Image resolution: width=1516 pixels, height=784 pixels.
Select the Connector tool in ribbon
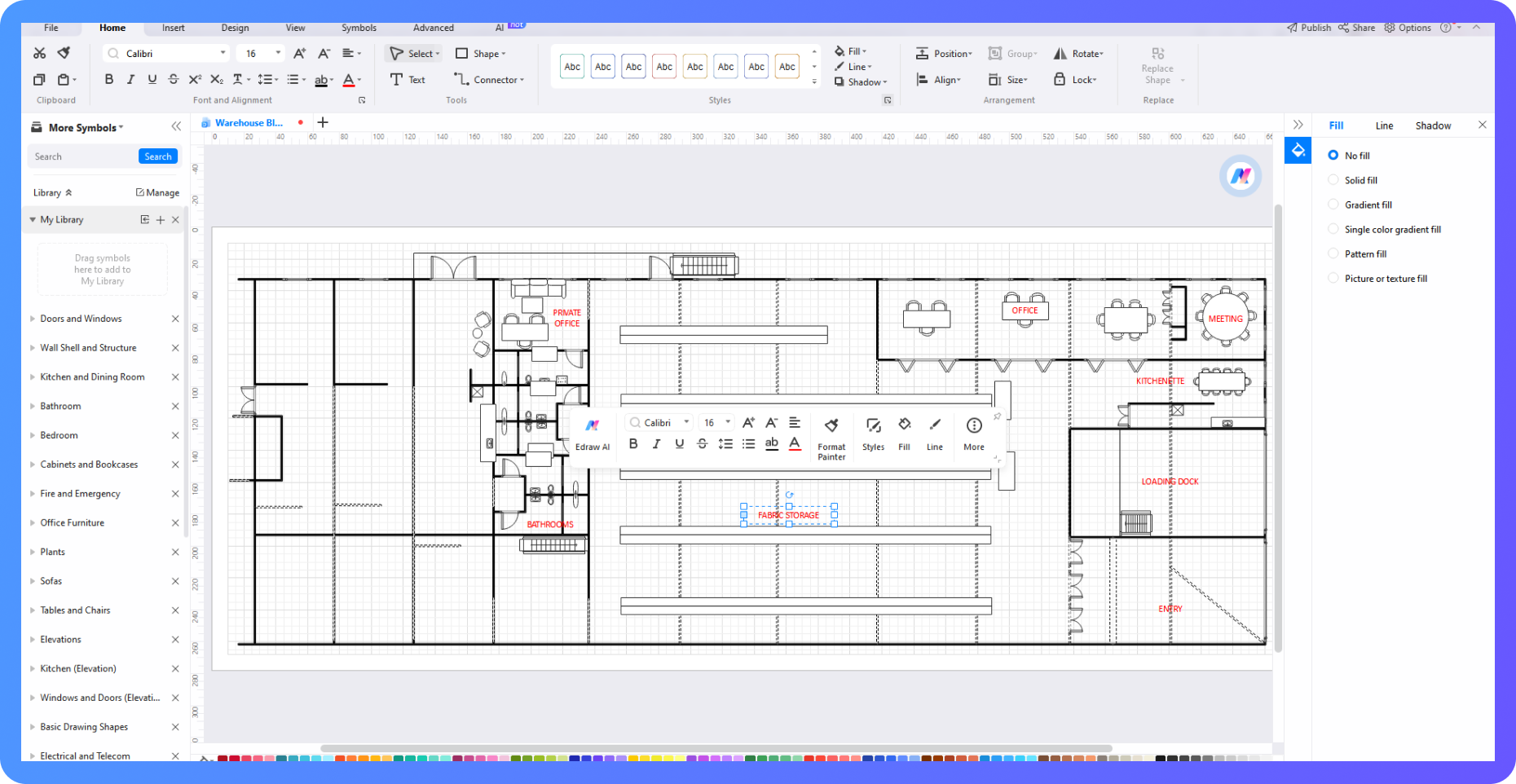pos(489,80)
